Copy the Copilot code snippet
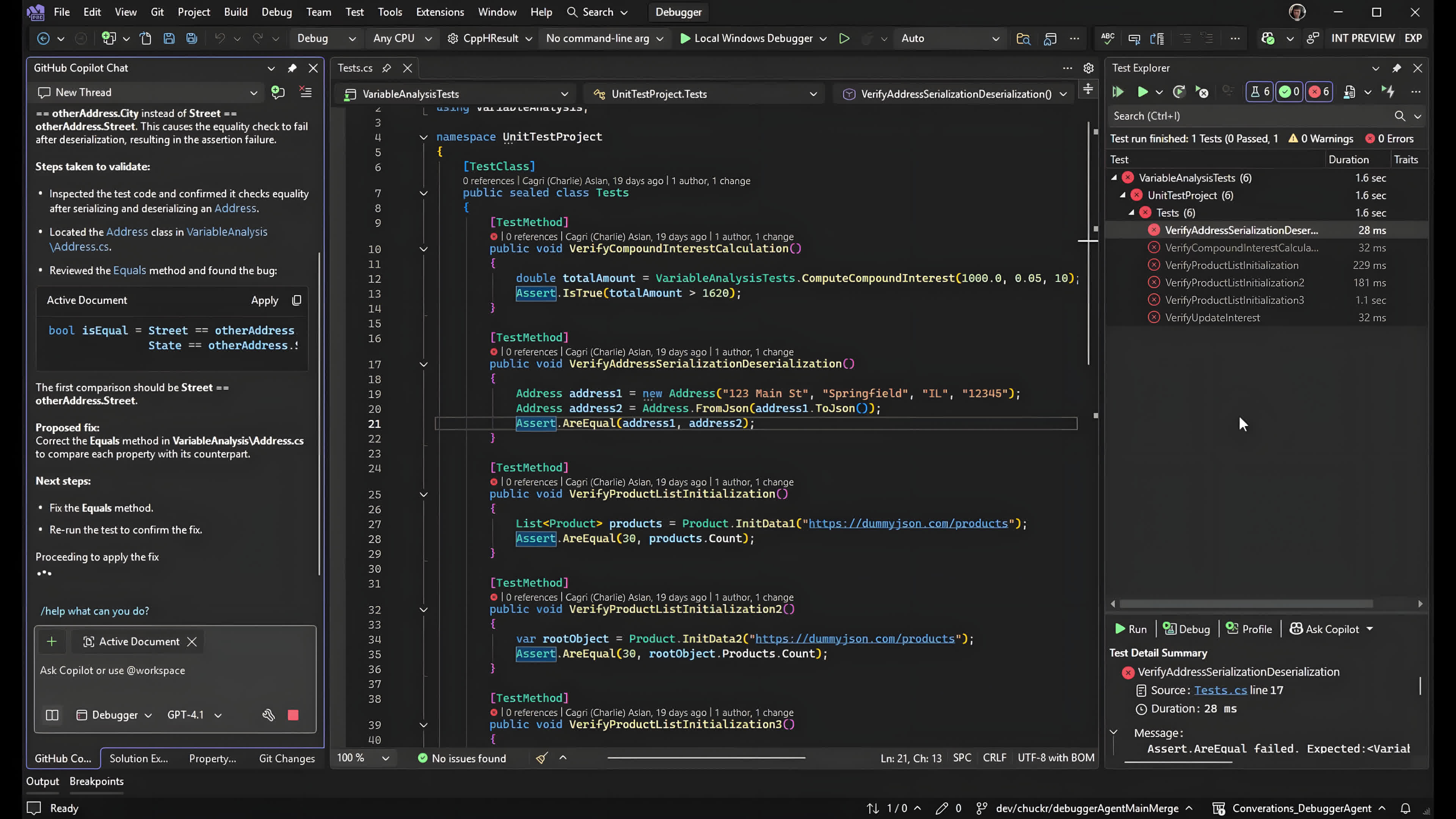The image size is (1456, 819). 297,300
